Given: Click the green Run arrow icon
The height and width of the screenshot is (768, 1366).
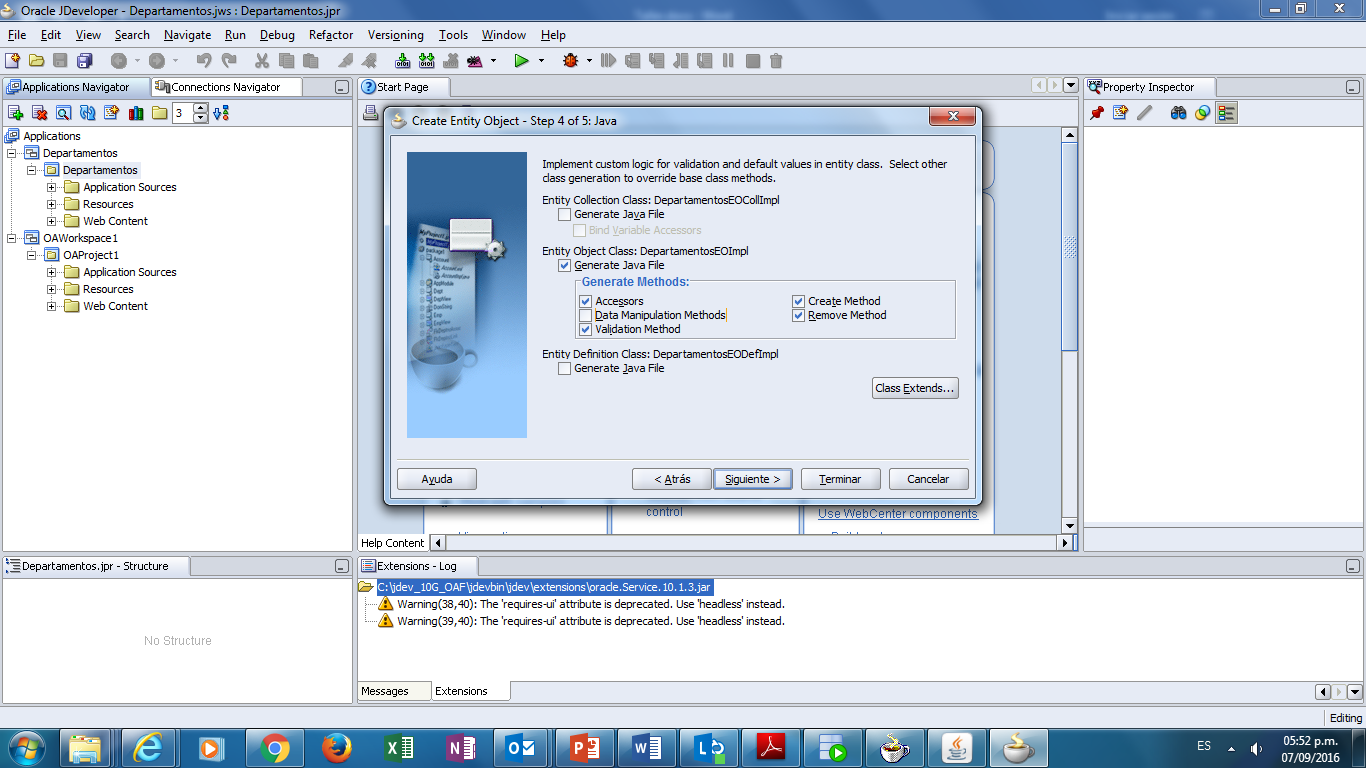Looking at the screenshot, I should tap(521, 61).
